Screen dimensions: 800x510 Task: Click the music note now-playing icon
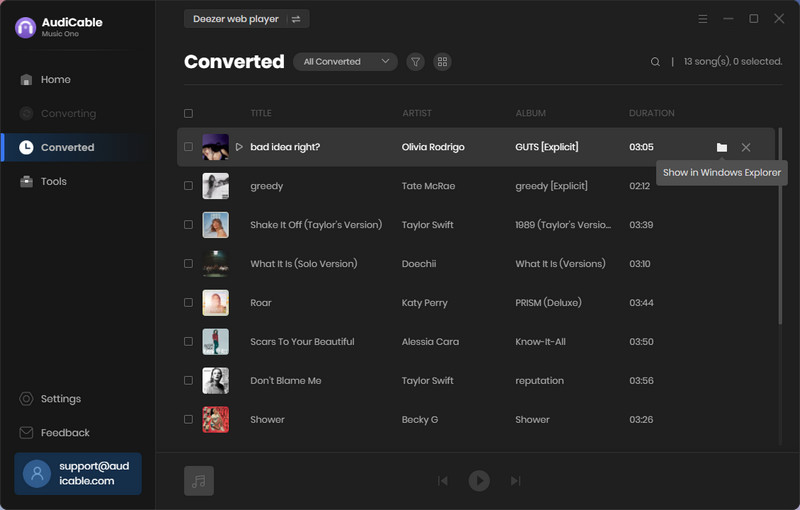click(x=199, y=480)
